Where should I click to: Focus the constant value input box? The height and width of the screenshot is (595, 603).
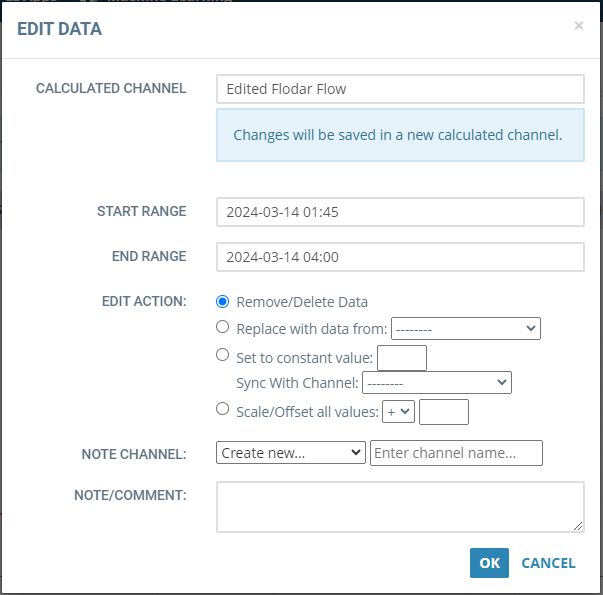(x=402, y=358)
